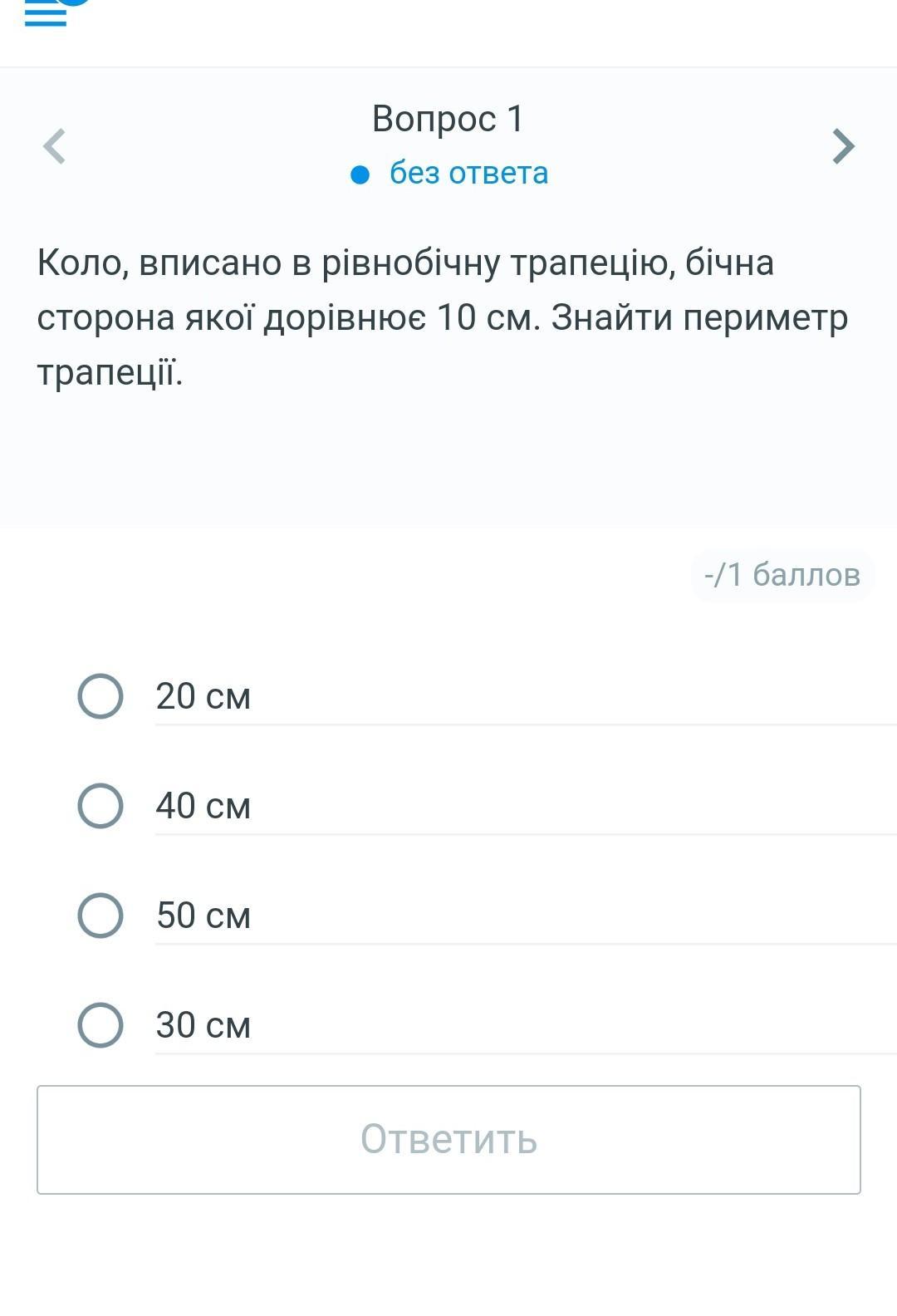
Task: Click the 'без ответа' status label
Action: point(468,174)
